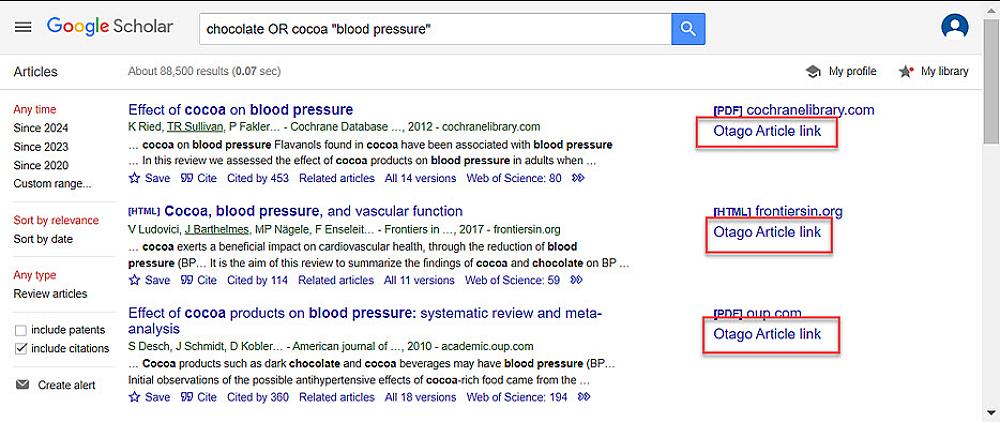The height and width of the screenshot is (422, 1000).
Task: Expand more options arrows for second result
Action: [576, 281]
